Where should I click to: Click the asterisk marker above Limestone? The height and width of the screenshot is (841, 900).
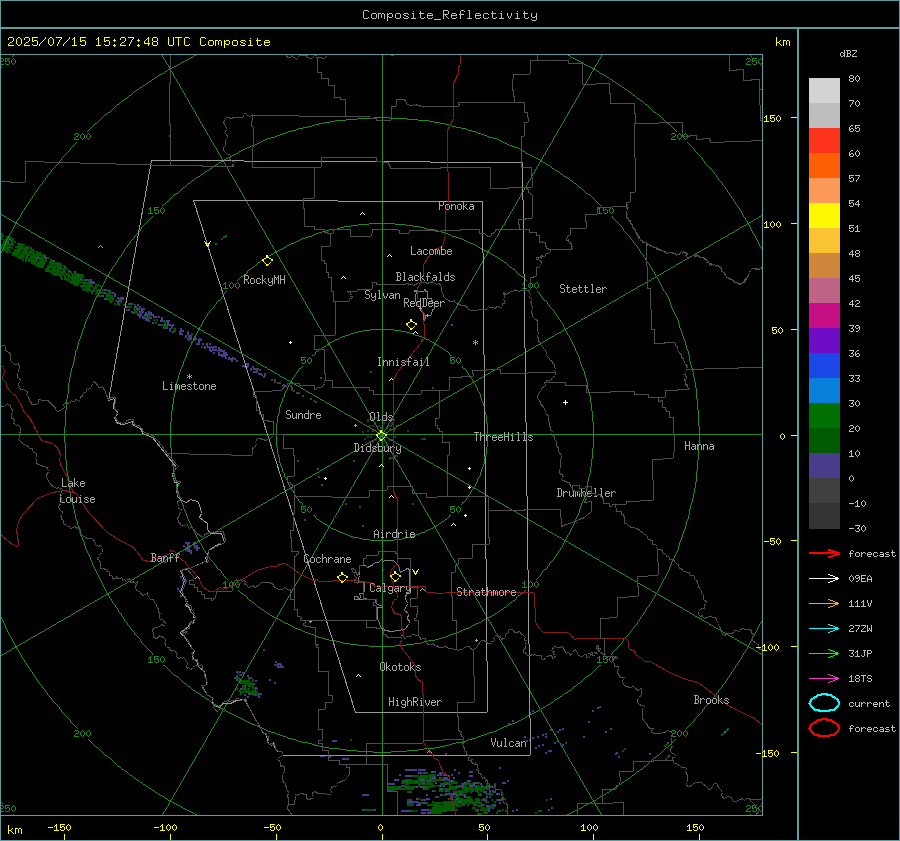click(x=189, y=377)
